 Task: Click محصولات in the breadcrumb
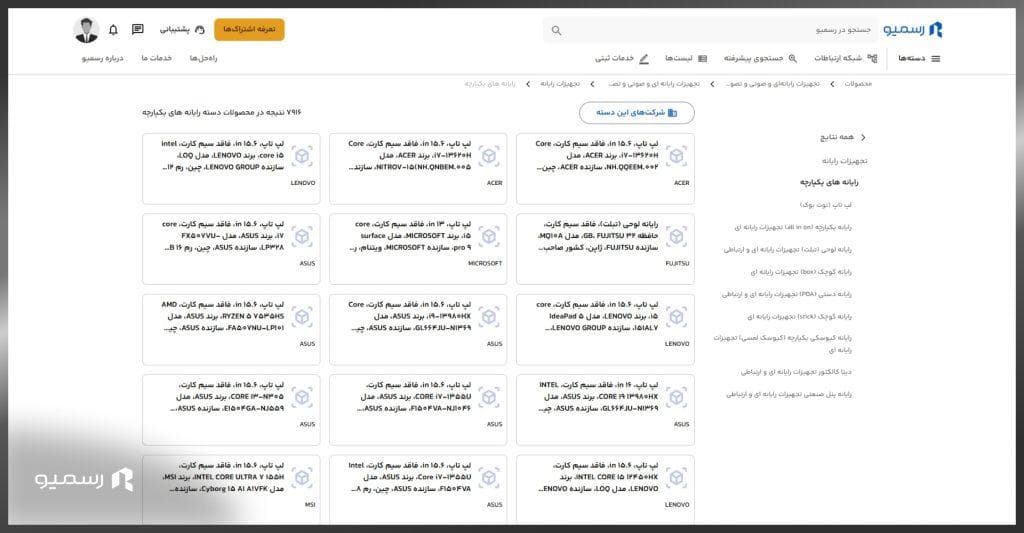click(858, 84)
